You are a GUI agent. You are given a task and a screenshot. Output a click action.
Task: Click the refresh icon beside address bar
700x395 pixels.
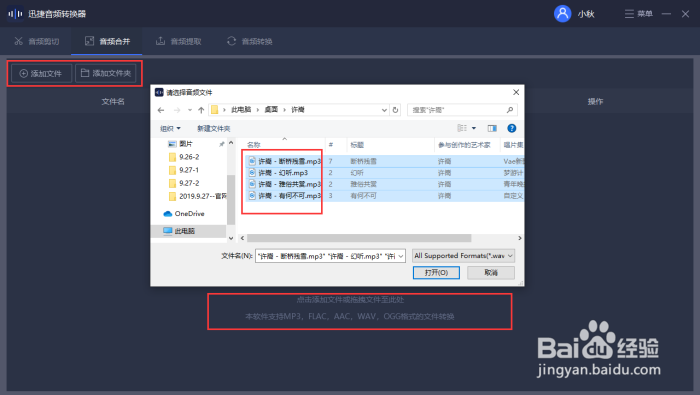click(395, 110)
